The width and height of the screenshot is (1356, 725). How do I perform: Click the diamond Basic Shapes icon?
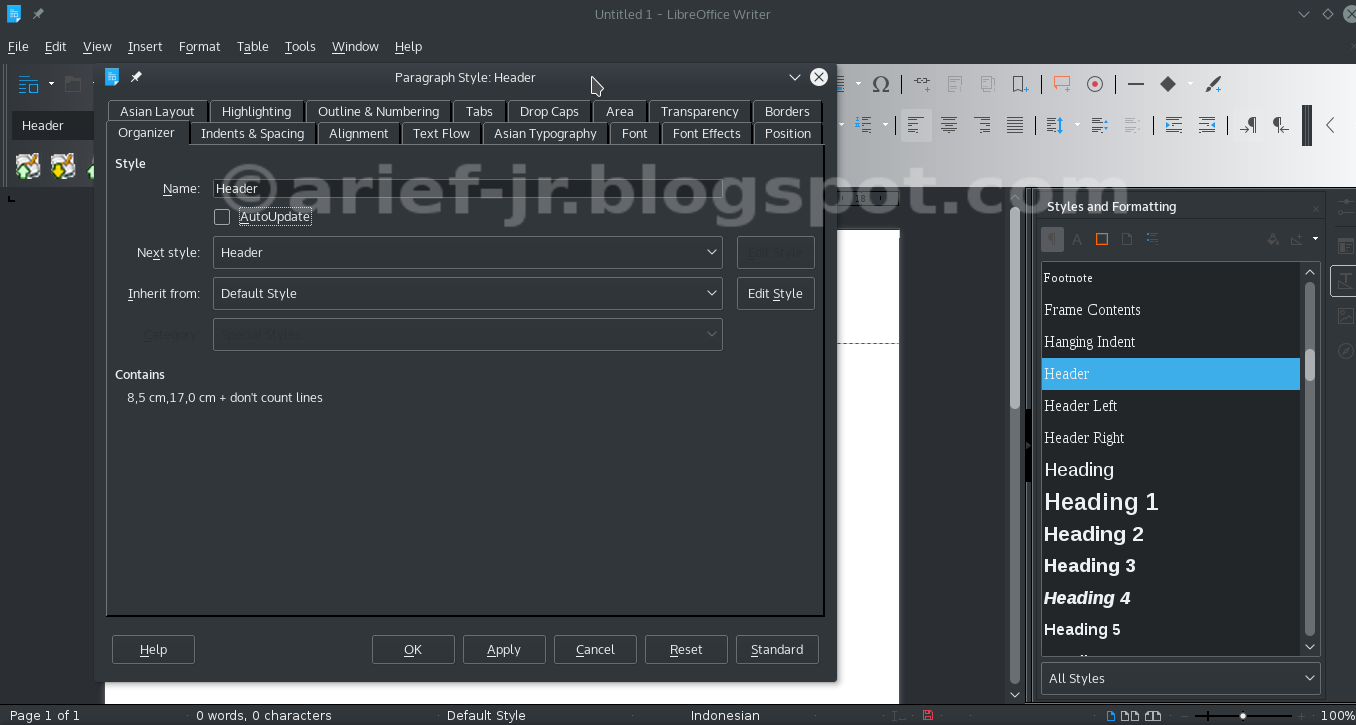[1167, 84]
